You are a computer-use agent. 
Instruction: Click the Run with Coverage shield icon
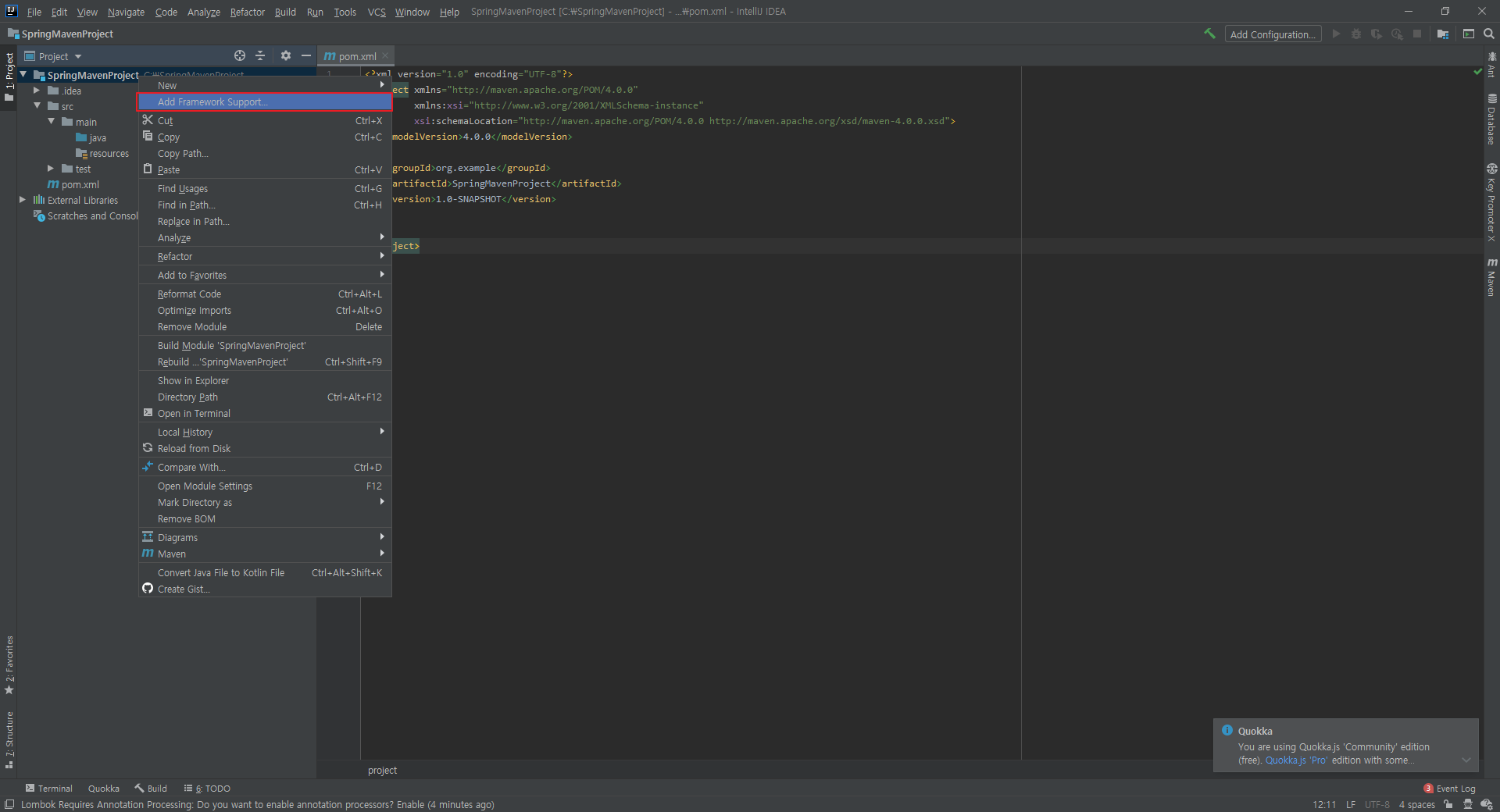coord(1377,34)
